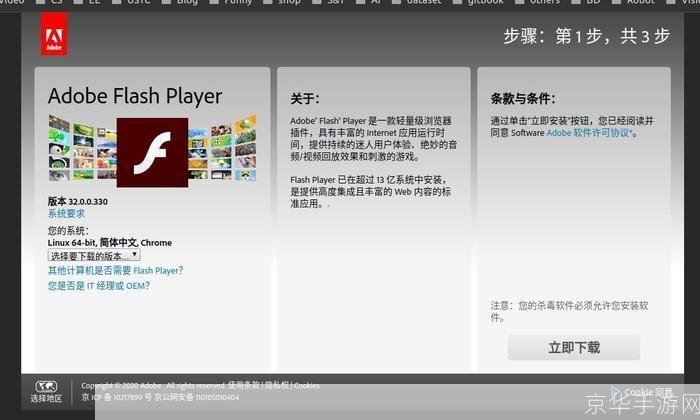Click the 立即下载 button
This screenshot has width=700, height=420.
[x=574, y=347]
